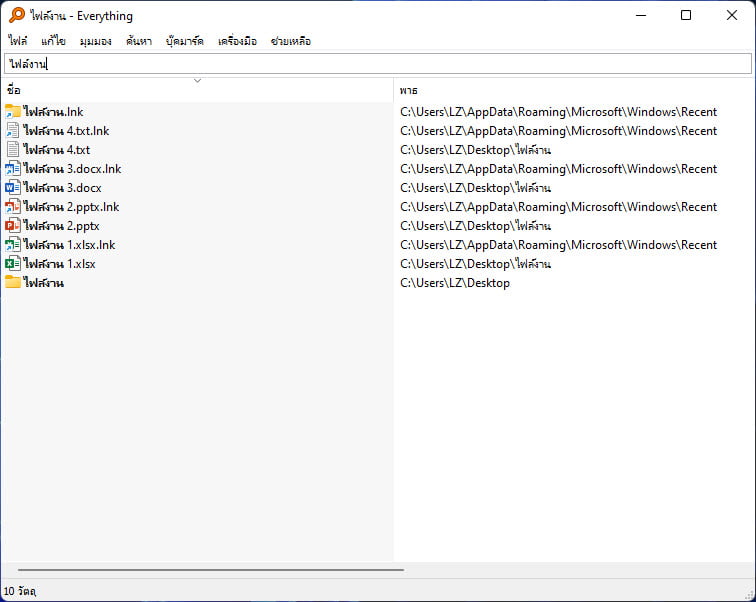This screenshot has height=602, width=756.
Task: Select the ไฟล์งาน folder name in last row
Action: [x=44, y=282]
